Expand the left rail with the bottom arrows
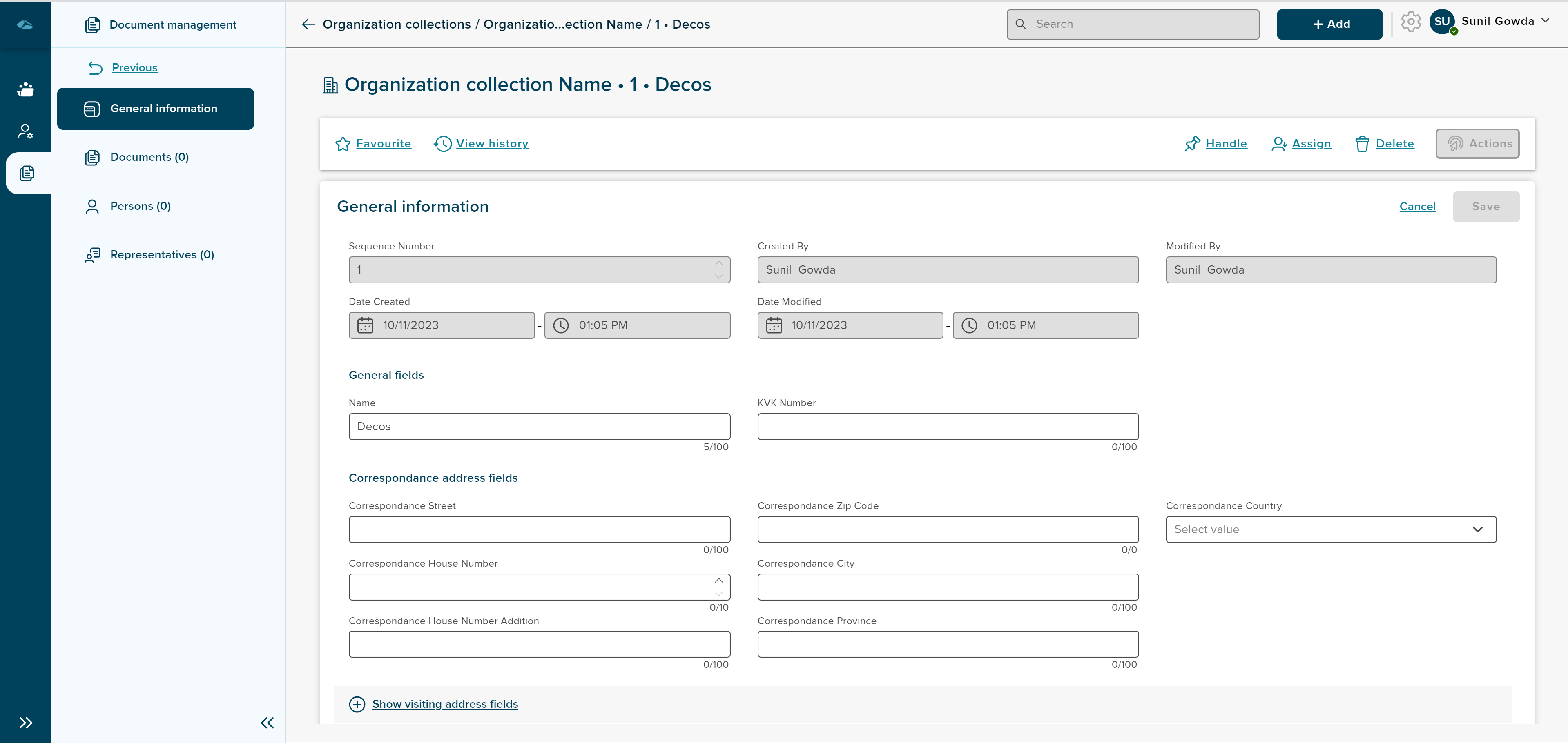 coord(26,723)
